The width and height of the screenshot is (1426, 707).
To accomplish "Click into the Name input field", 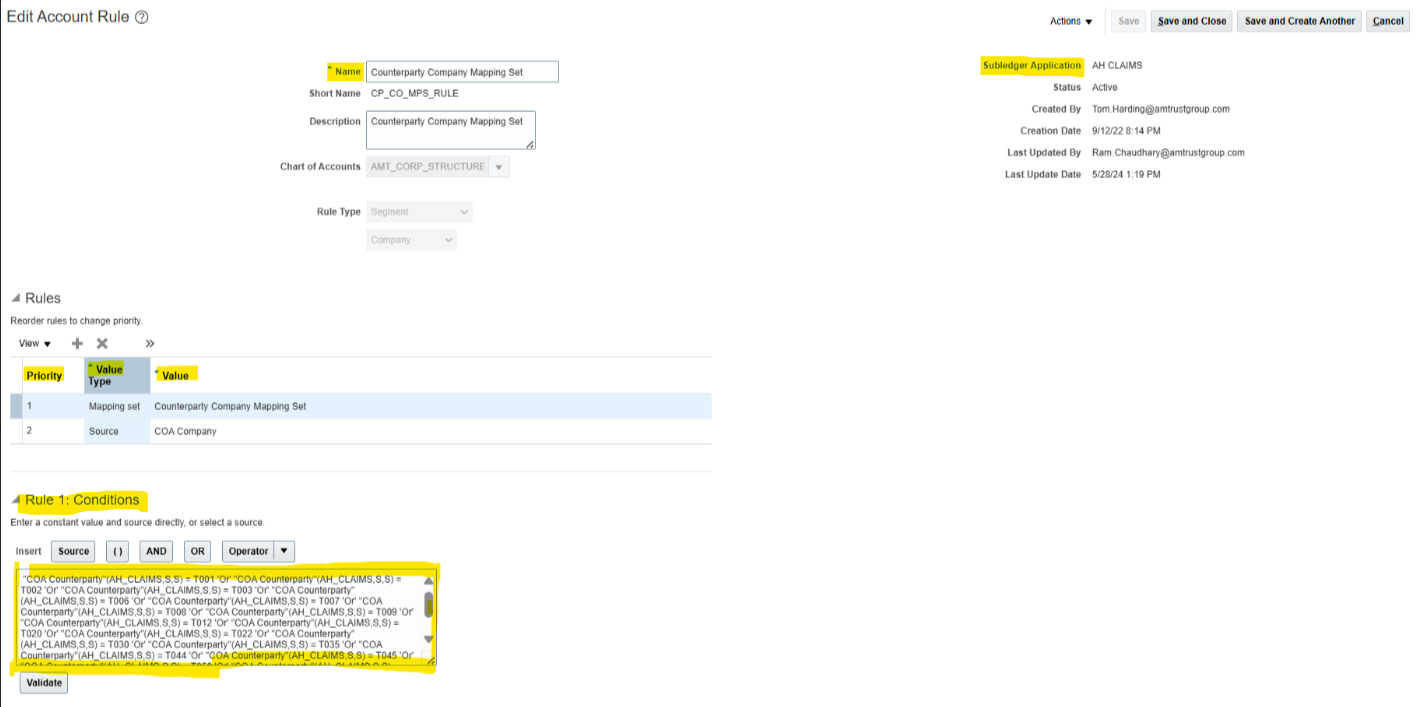I will (x=462, y=72).
